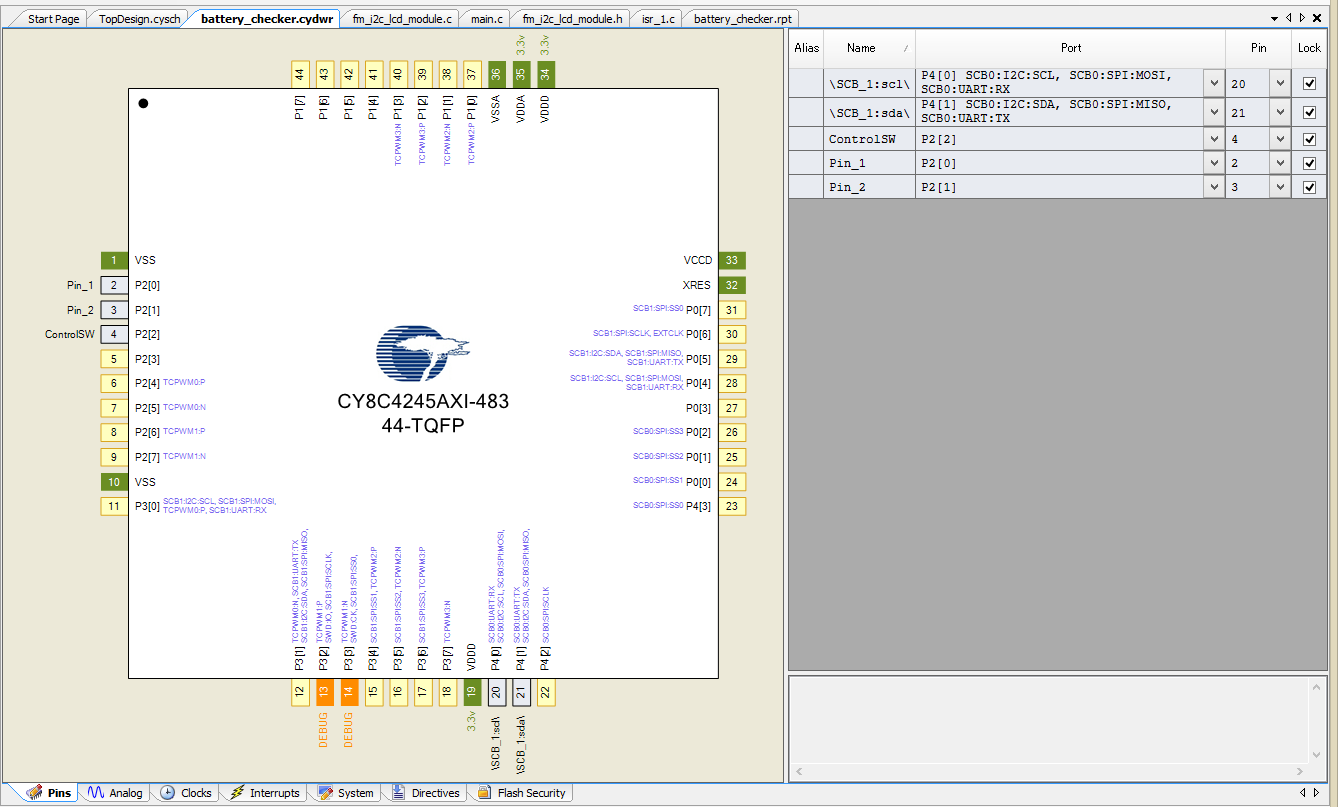Select package pin 20 for SCB_1:scl

point(496,692)
